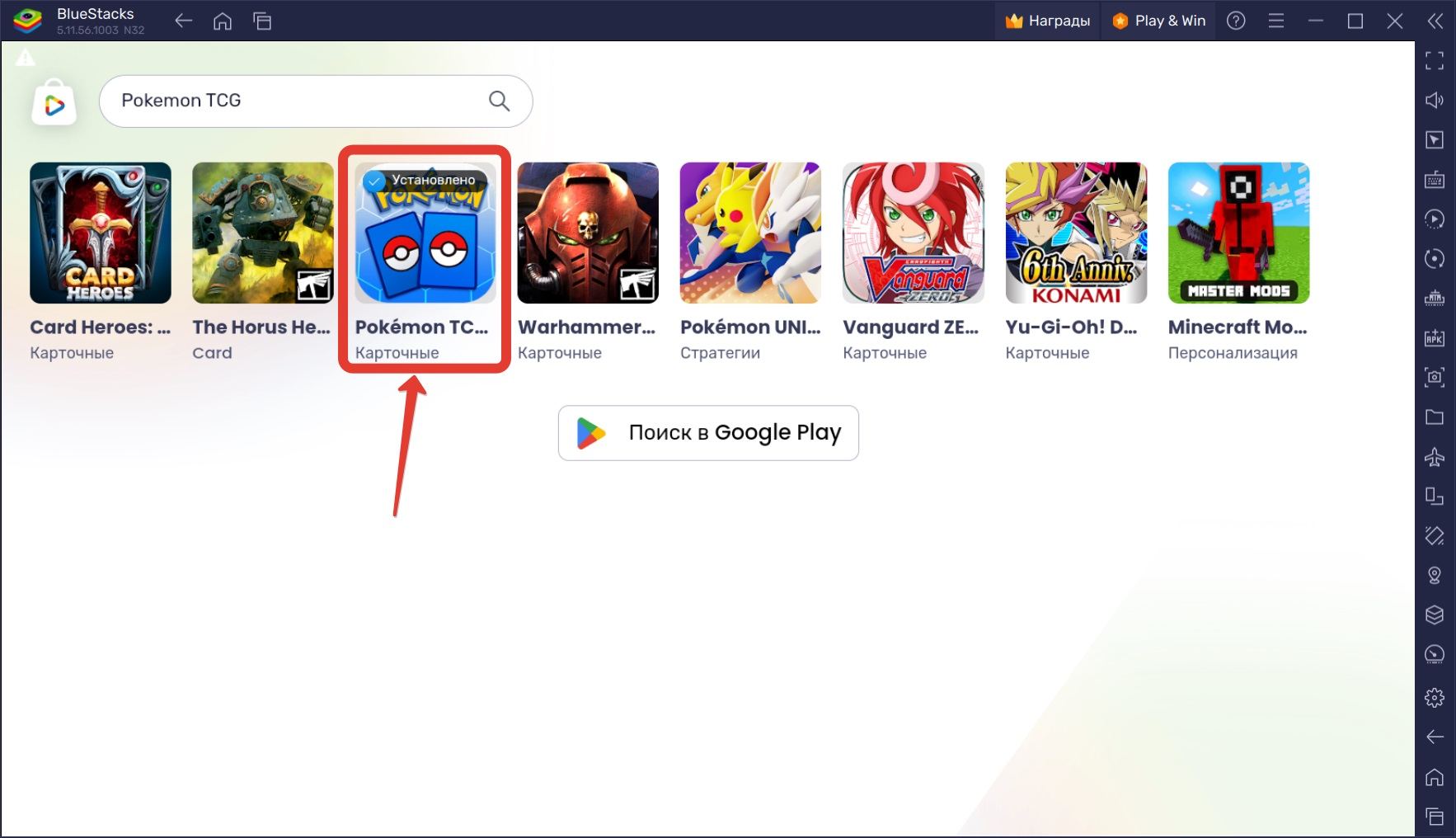The image size is (1456, 838).
Task: Open the installed Pokémon TCG app thumbnail
Action: point(425,233)
